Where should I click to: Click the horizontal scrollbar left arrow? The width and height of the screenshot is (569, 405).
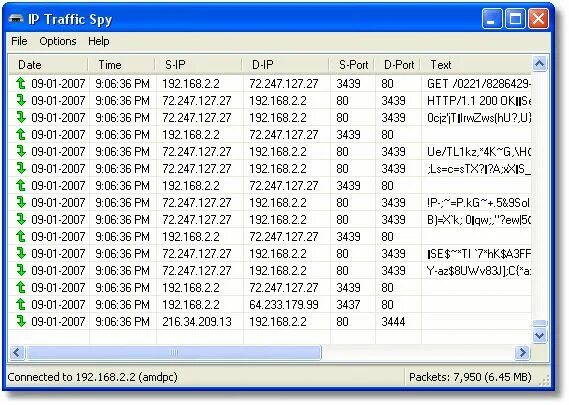[x=17, y=352]
